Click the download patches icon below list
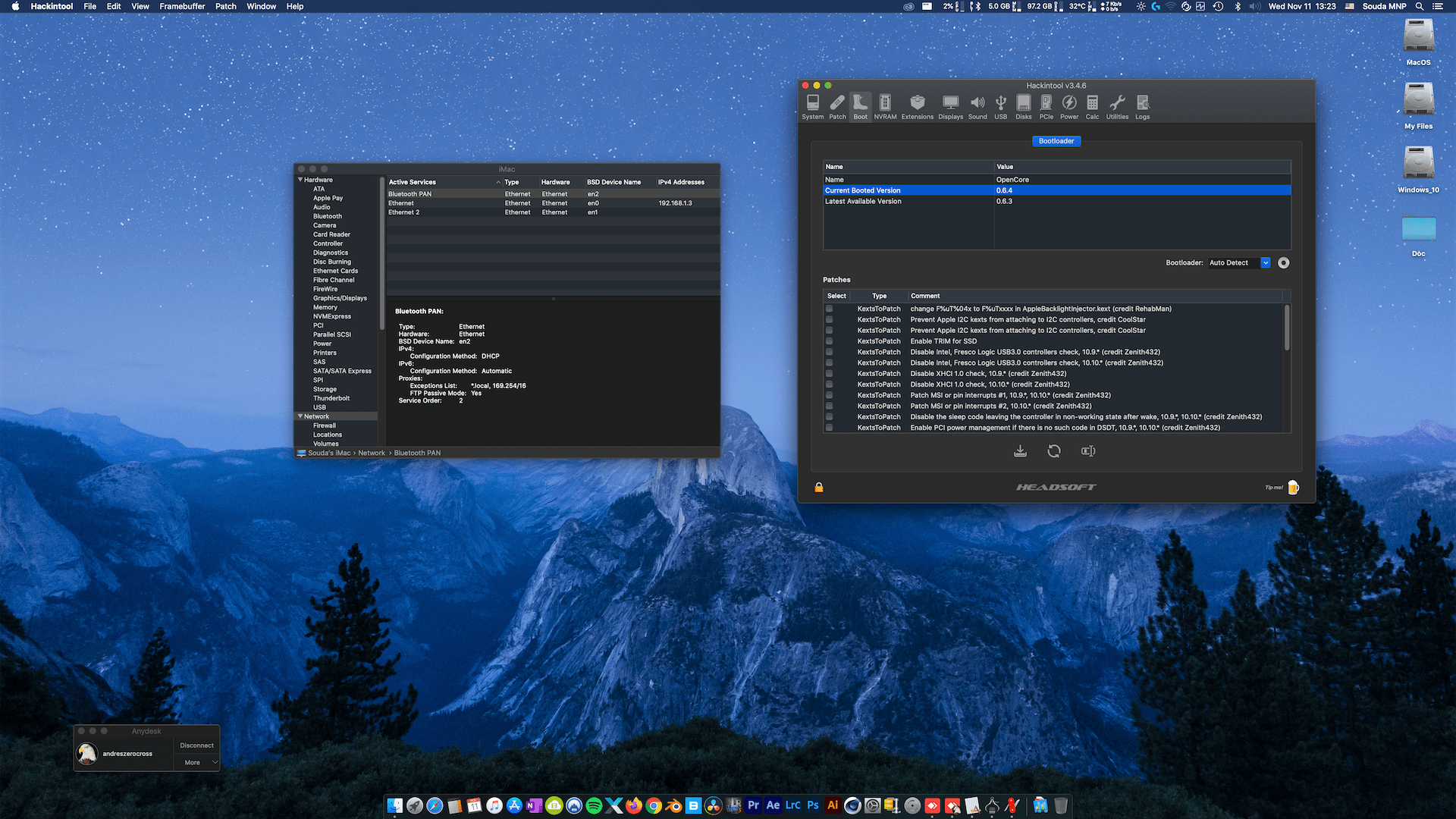The image size is (1456, 819). pyautogui.click(x=1020, y=451)
